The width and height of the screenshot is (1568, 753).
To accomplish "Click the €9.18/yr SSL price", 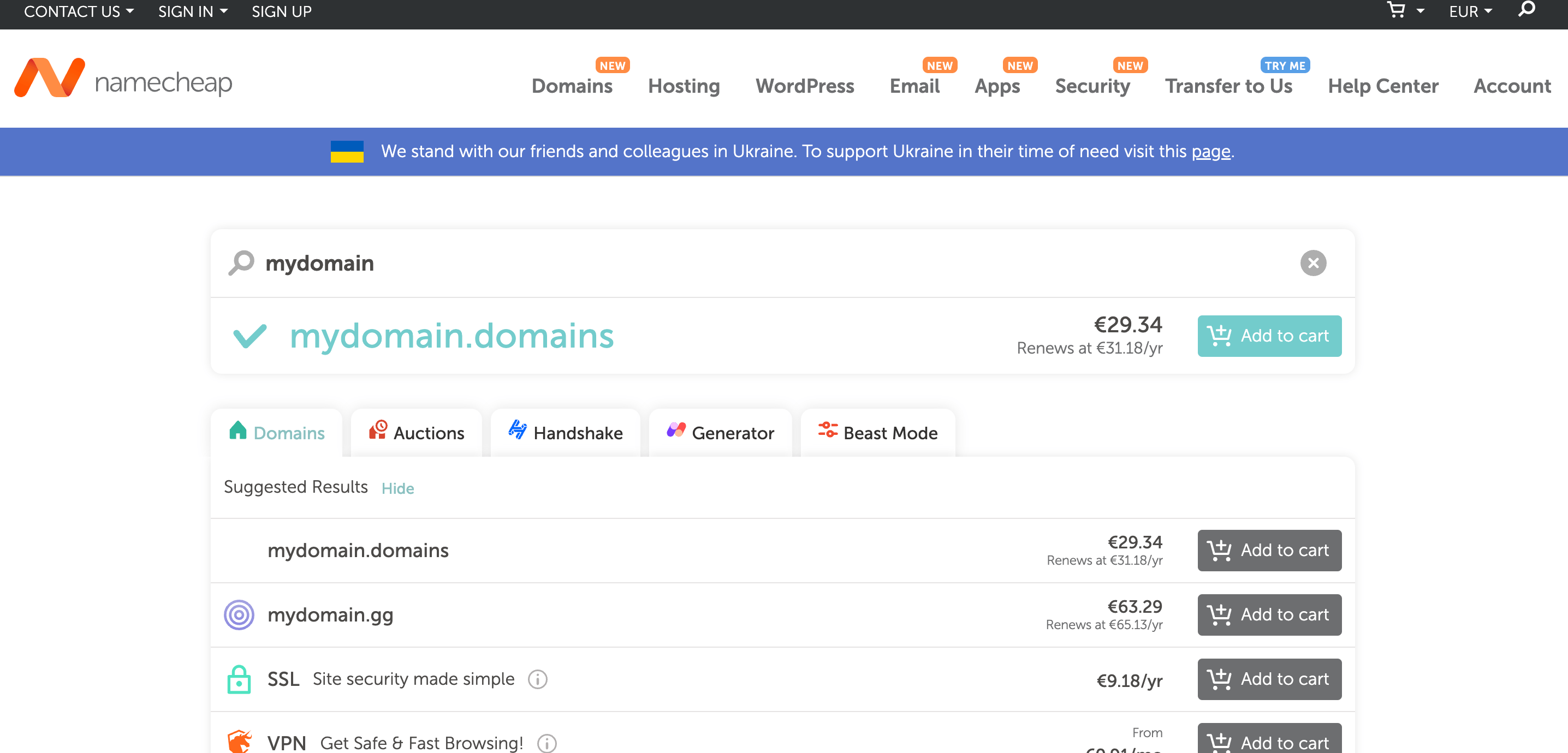I will pos(1129,680).
